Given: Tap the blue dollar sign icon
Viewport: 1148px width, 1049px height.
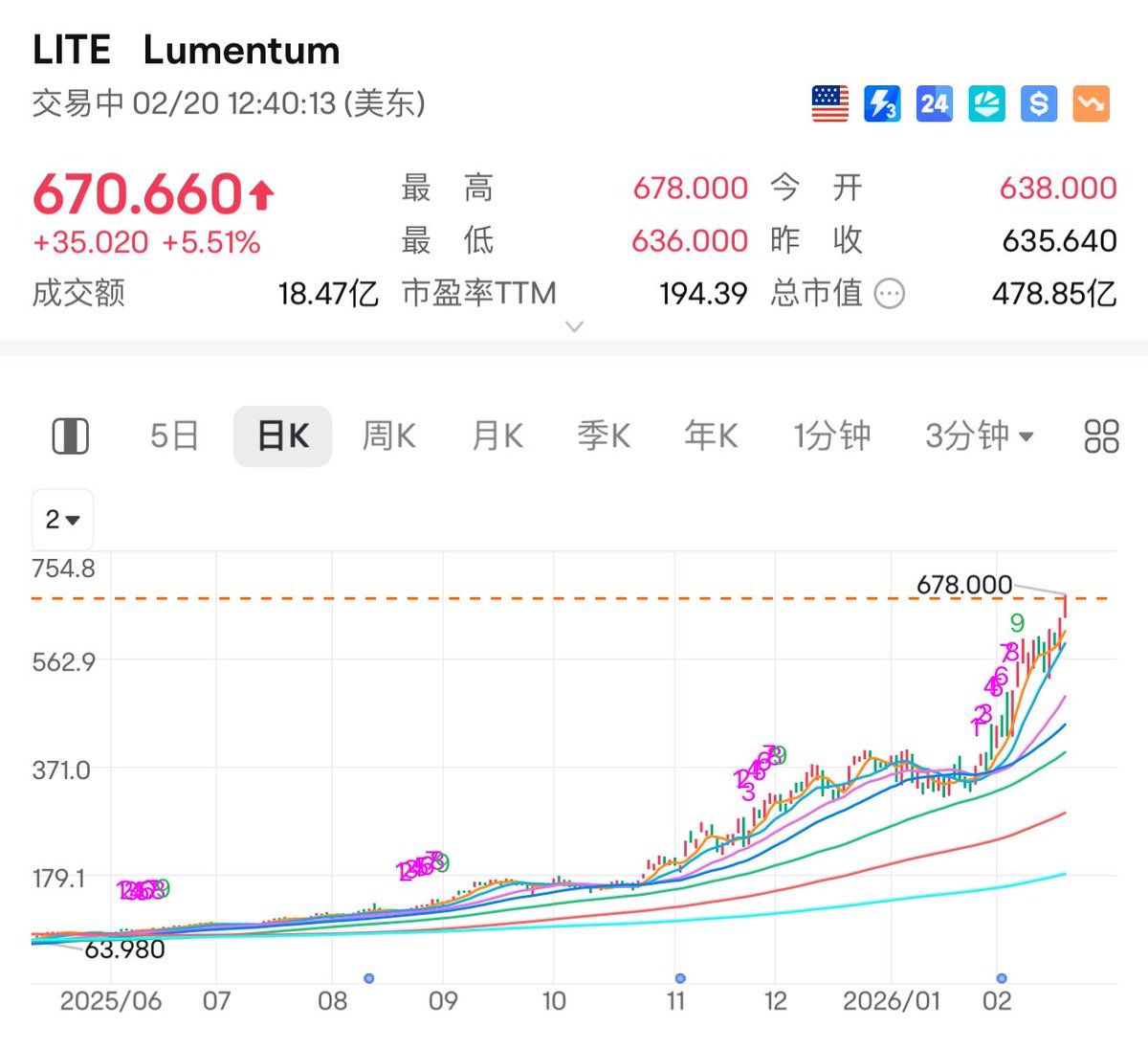Looking at the screenshot, I should point(1039,103).
